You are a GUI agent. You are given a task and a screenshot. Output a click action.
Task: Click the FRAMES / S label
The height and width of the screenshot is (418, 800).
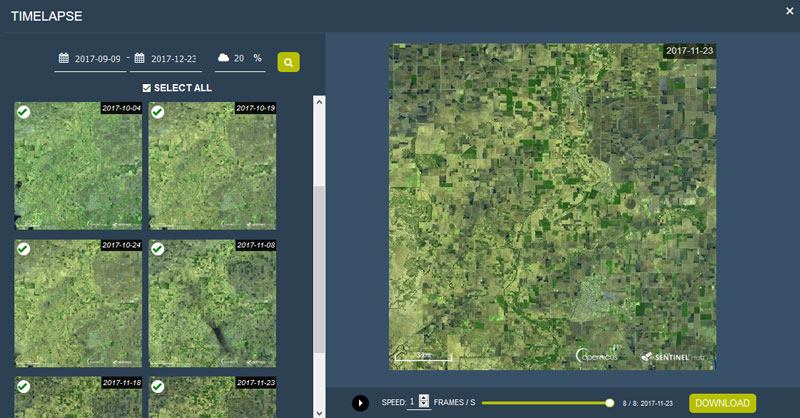pos(454,402)
